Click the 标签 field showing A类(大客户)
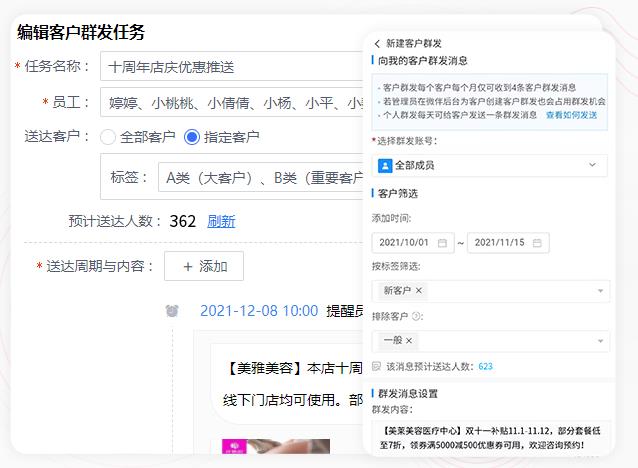The image size is (638, 468). 260,178
